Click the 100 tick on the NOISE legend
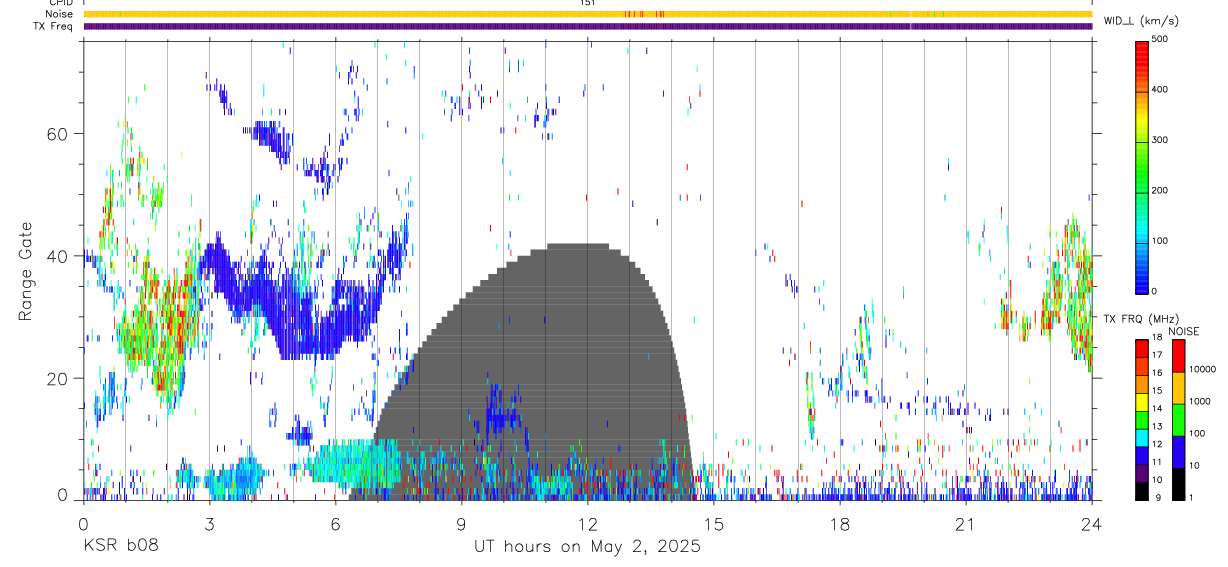Image resolution: width=1228 pixels, height=567 pixels. [x=1198, y=433]
